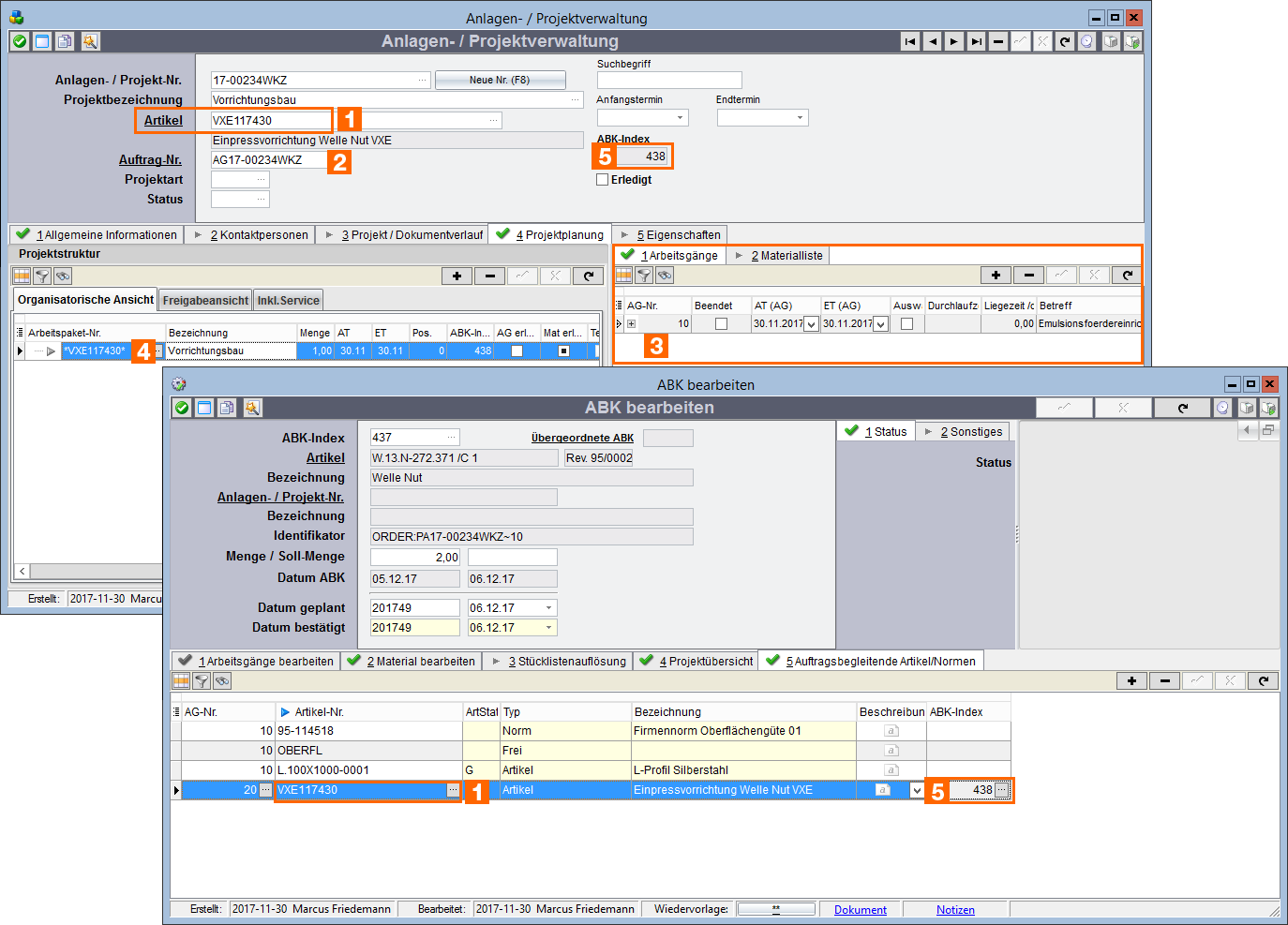Click the underlined Artikel label in Anlagen window
Screen dimensions: 1288x925
[x=163, y=120]
